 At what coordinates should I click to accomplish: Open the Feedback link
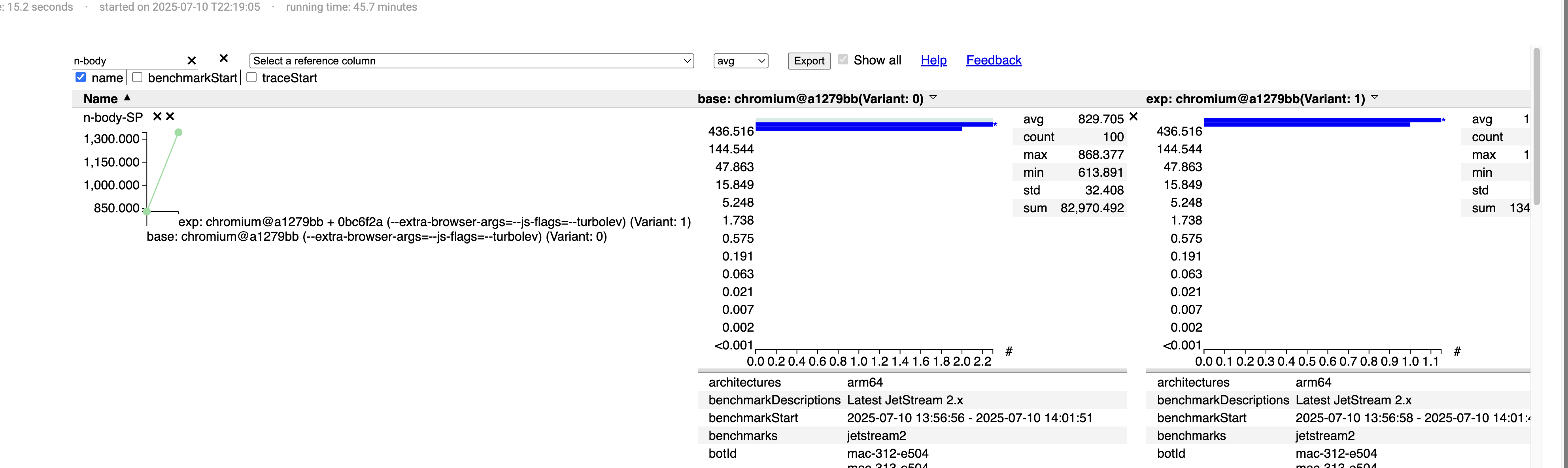coord(994,60)
